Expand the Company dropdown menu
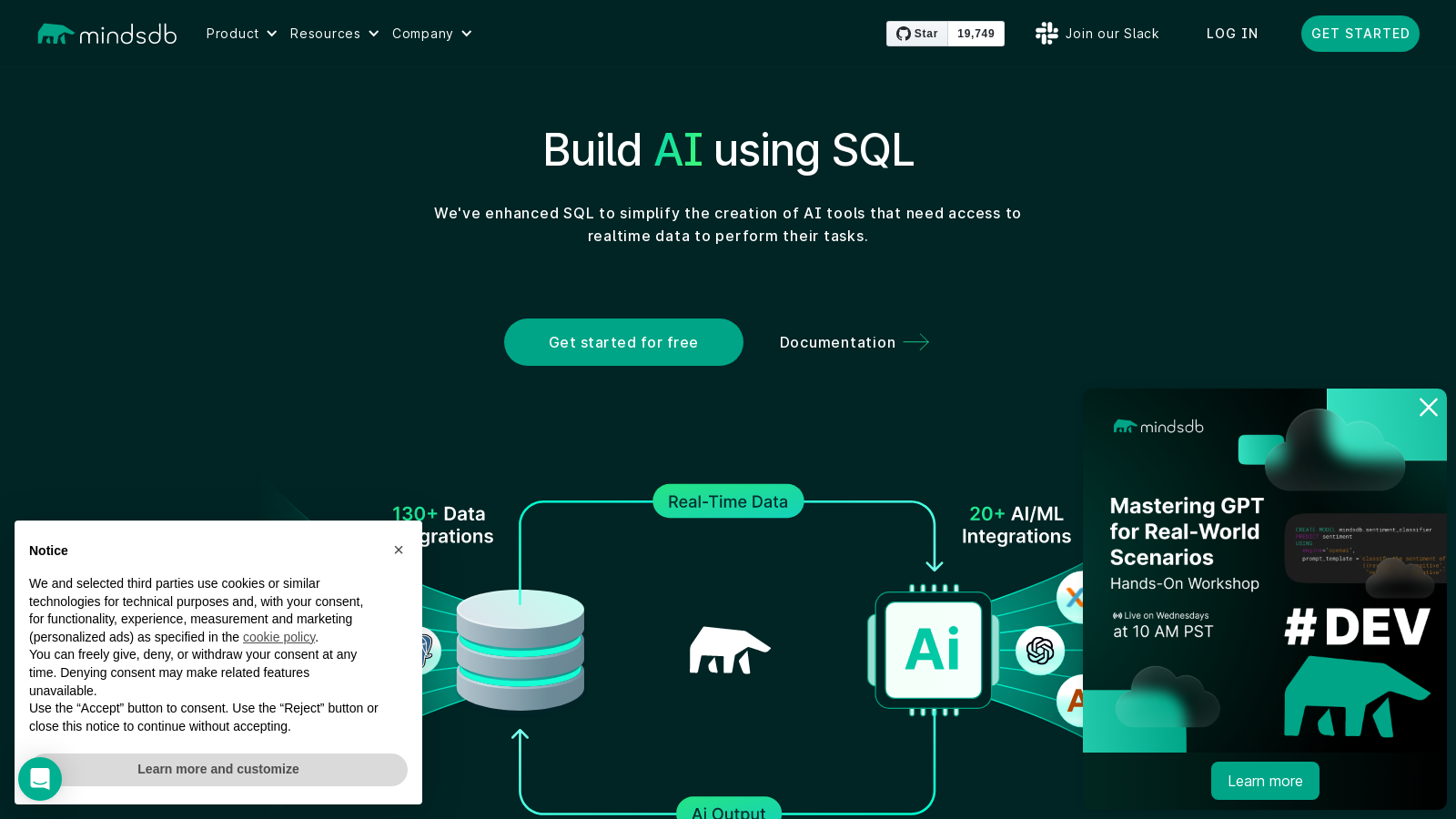The image size is (1456, 819). 431,34
